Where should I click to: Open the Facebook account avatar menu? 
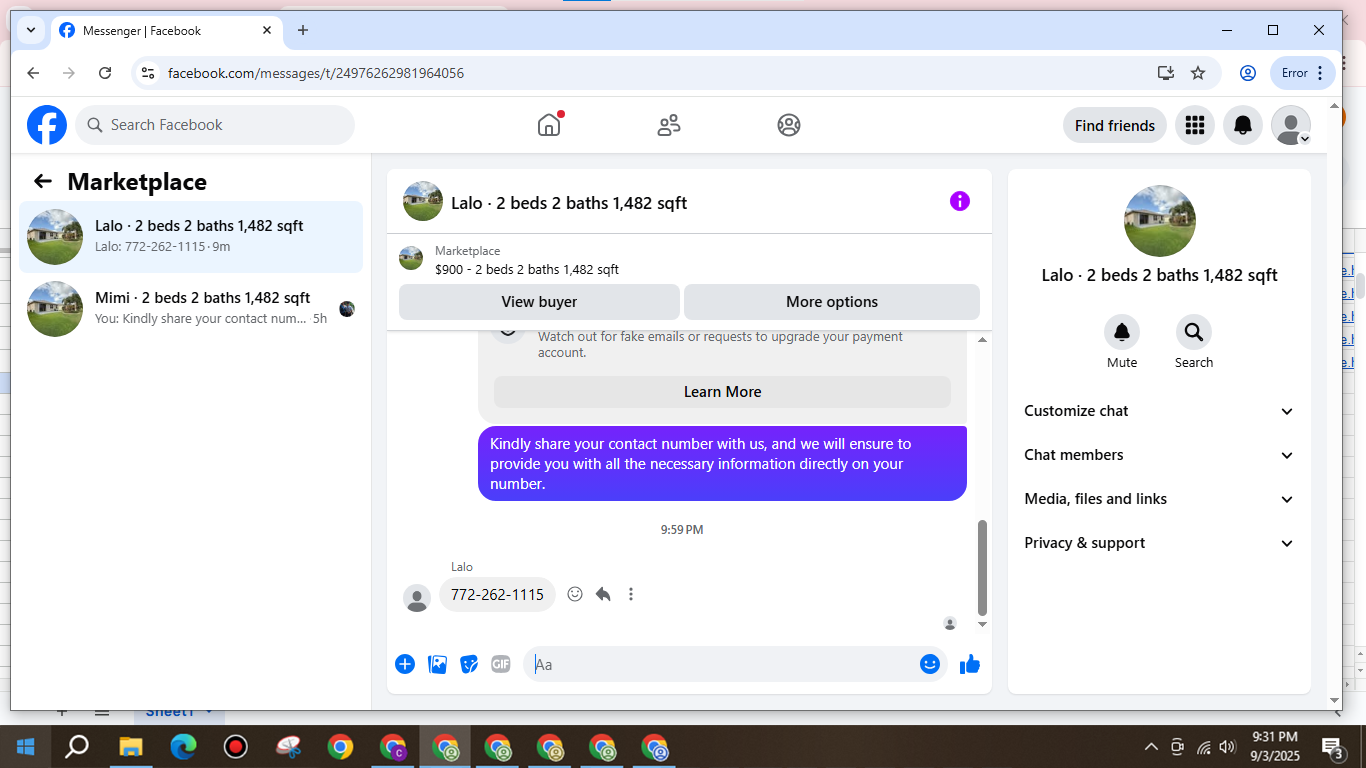pos(1291,125)
